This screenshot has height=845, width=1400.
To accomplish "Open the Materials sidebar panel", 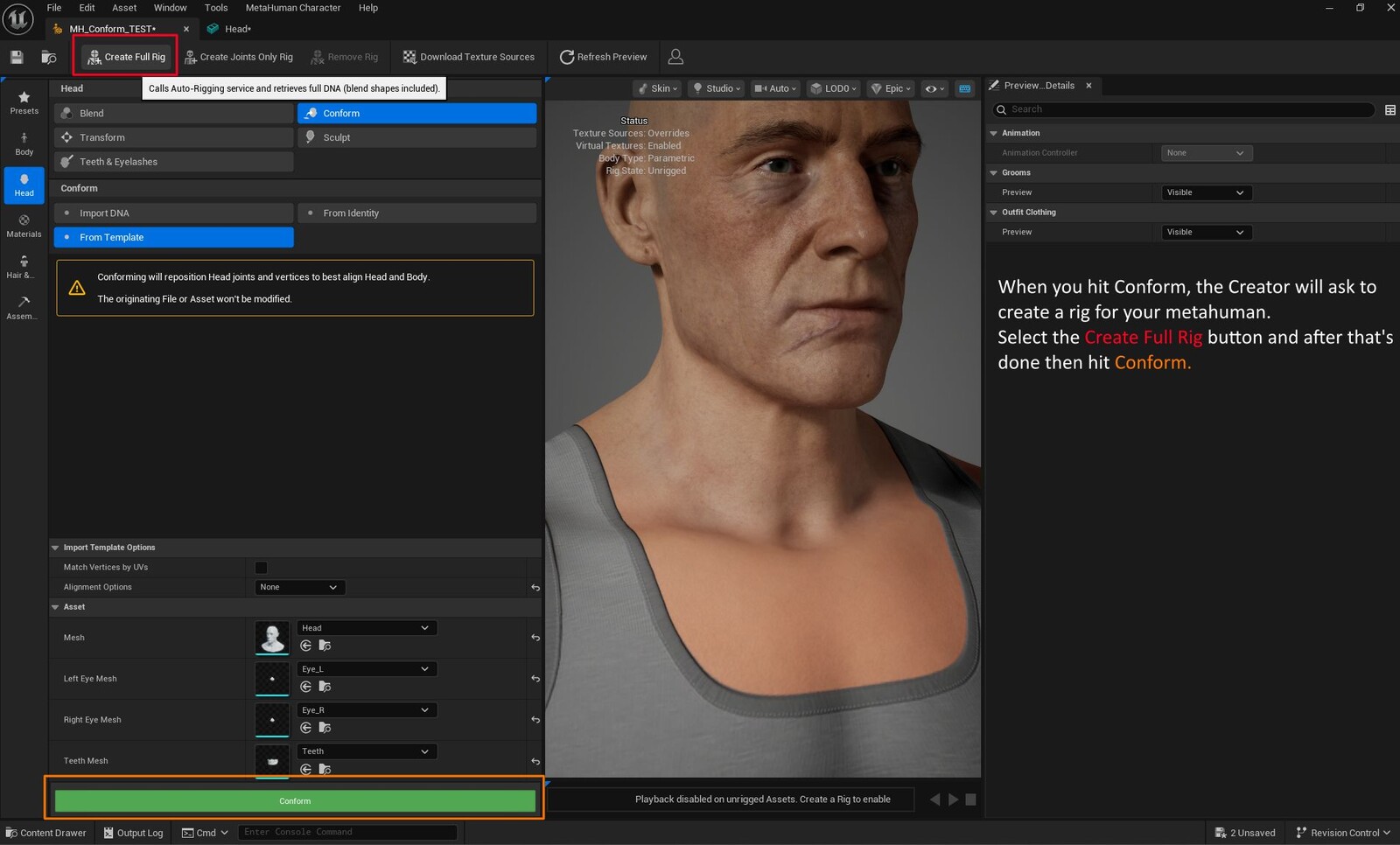I will (24, 226).
